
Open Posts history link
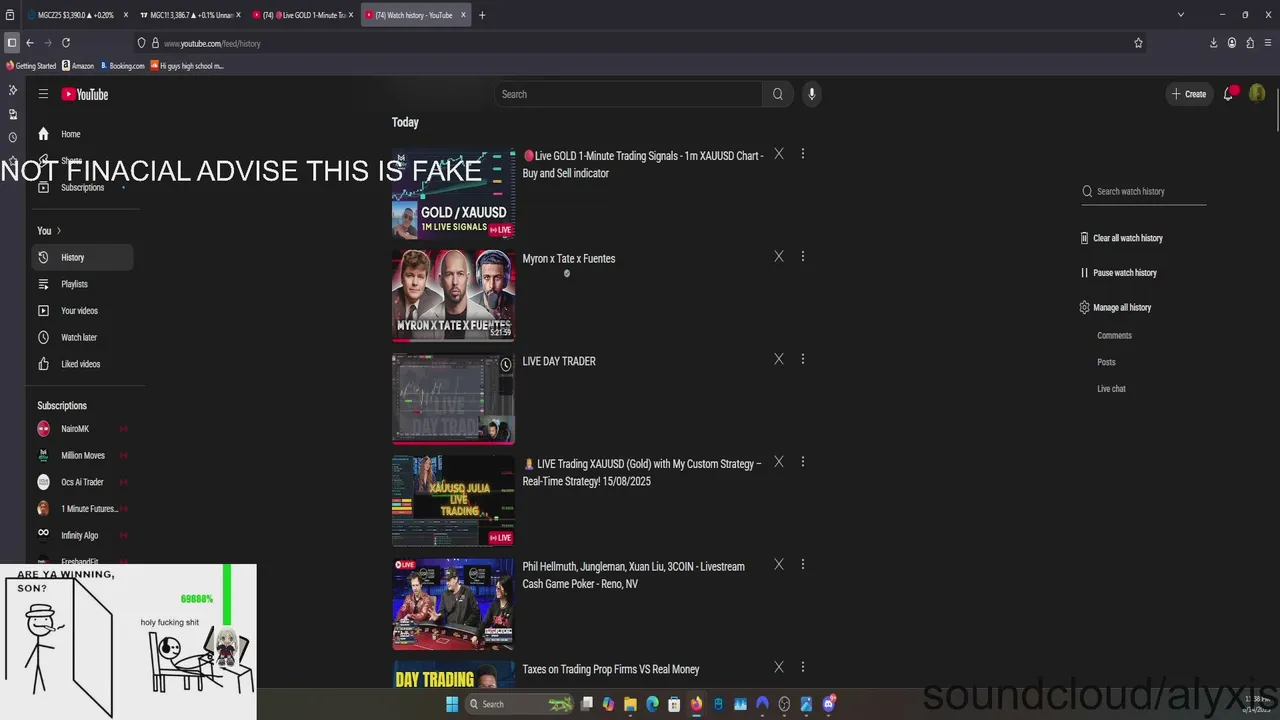1106,362
